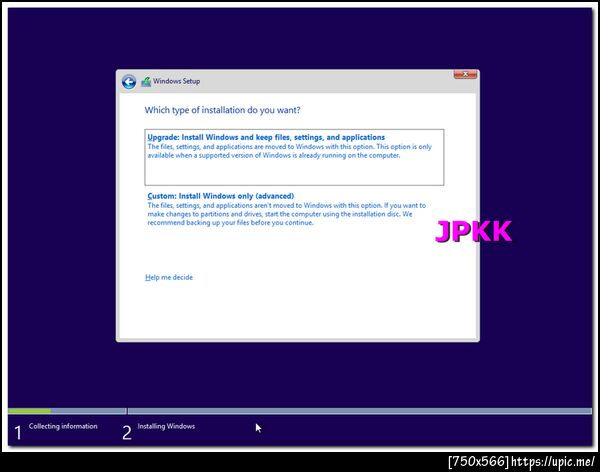Click the Upgrade option description text
The image size is (600, 472).
[289, 151]
